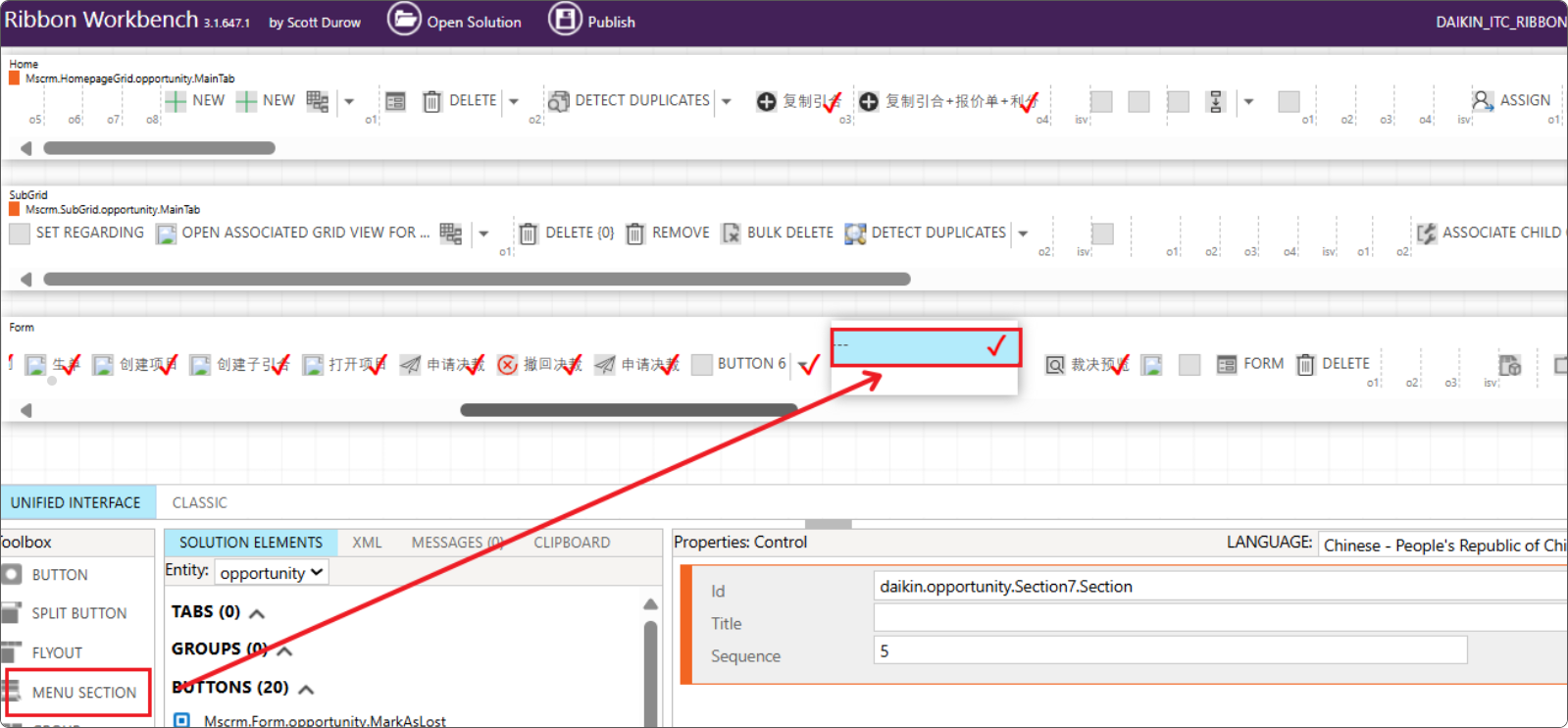The width and height of the screenshot is (1568, 728).
Task: Click the Open Solution folder icon
Action: coord(403,19)
